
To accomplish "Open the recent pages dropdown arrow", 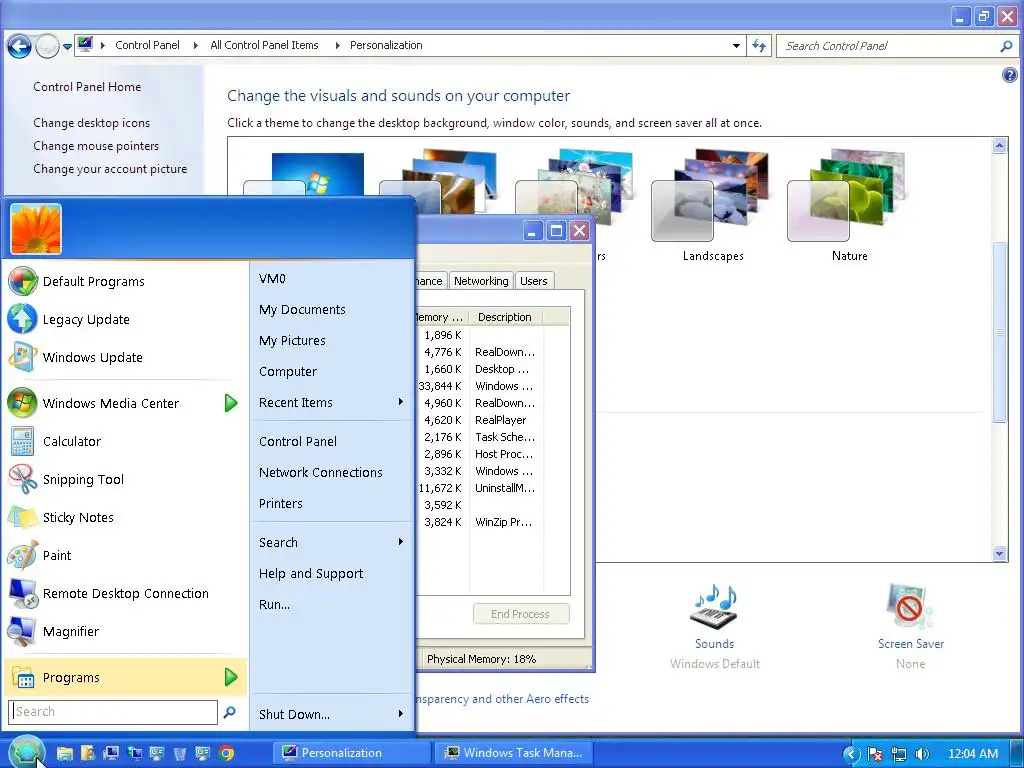I will point(67,47).
